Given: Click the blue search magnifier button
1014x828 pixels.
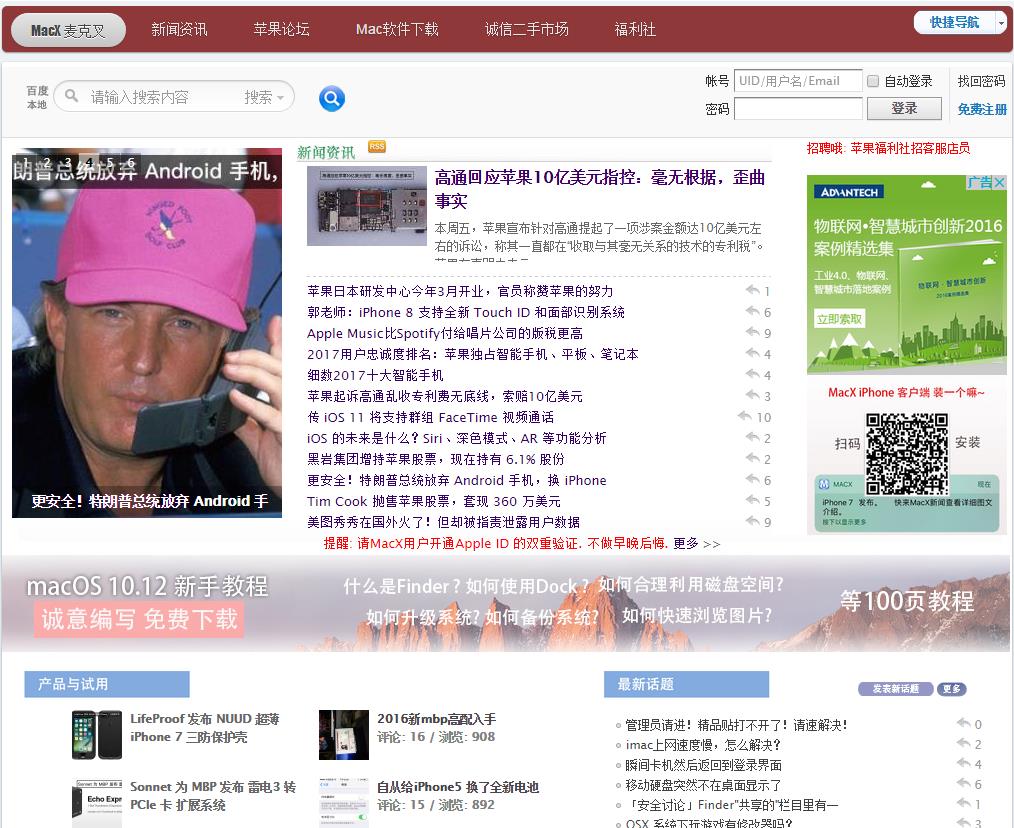Looking at the screenshot, I should click(x=332, y=98).
